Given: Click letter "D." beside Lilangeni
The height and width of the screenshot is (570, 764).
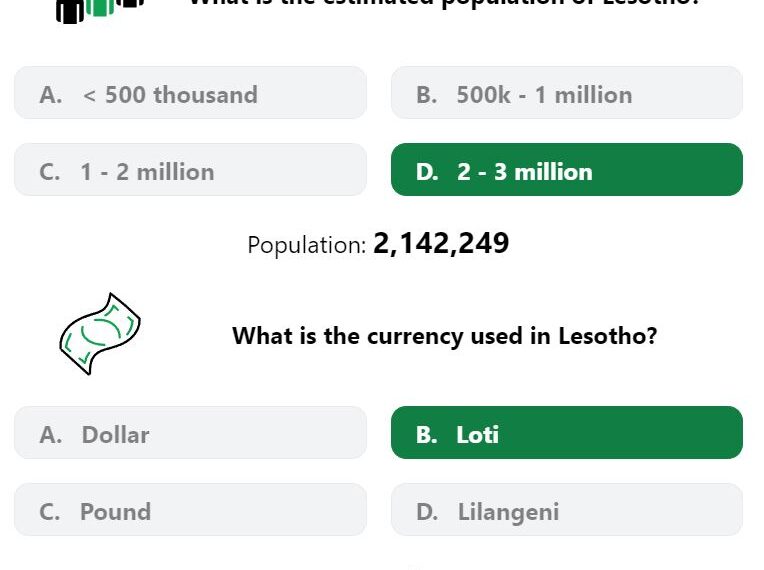Looking at the screenshot, I should [427, 512].
